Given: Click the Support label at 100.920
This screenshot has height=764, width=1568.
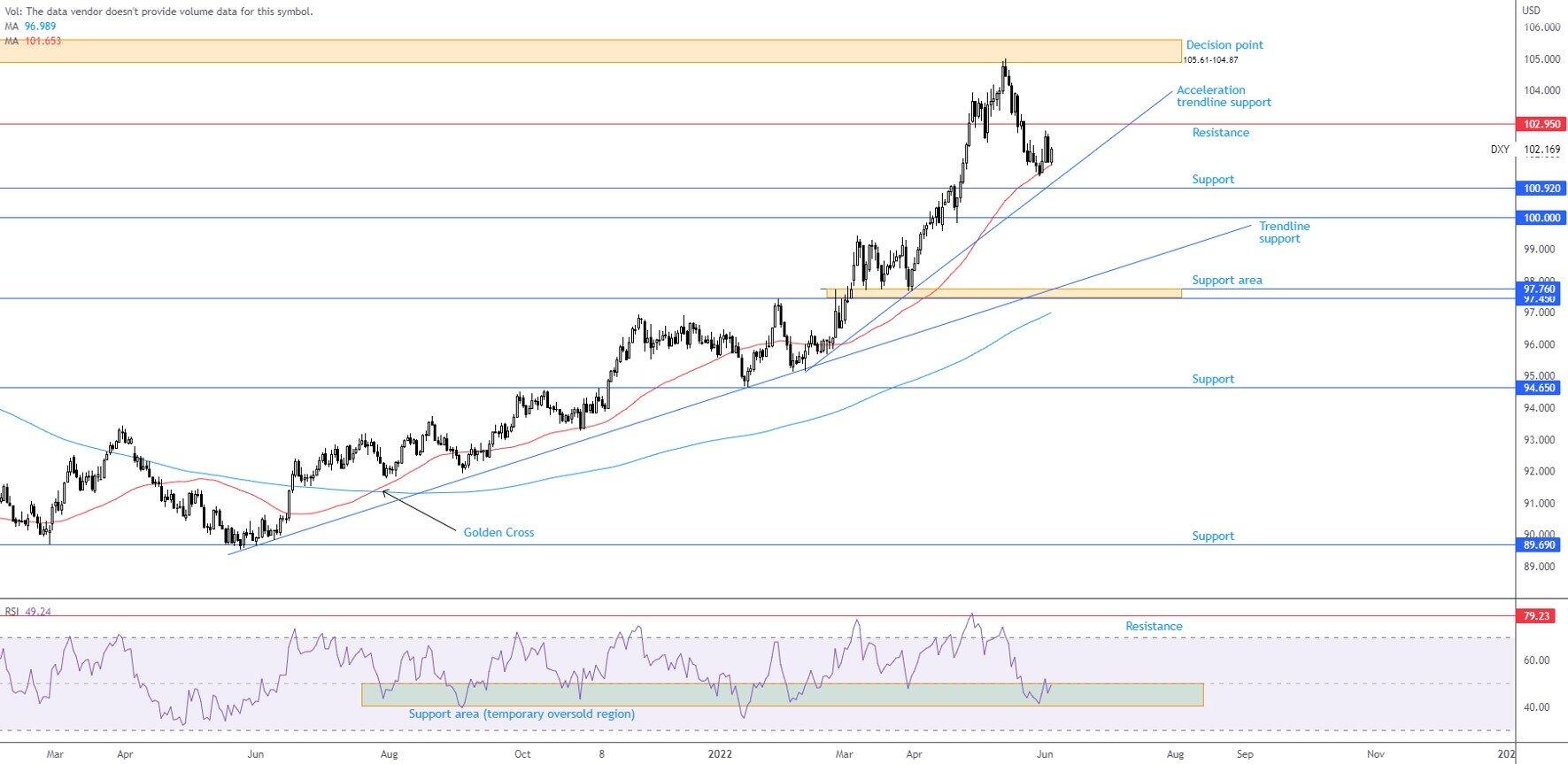Looking at the screenshot, I should [x=1213, y=180].
